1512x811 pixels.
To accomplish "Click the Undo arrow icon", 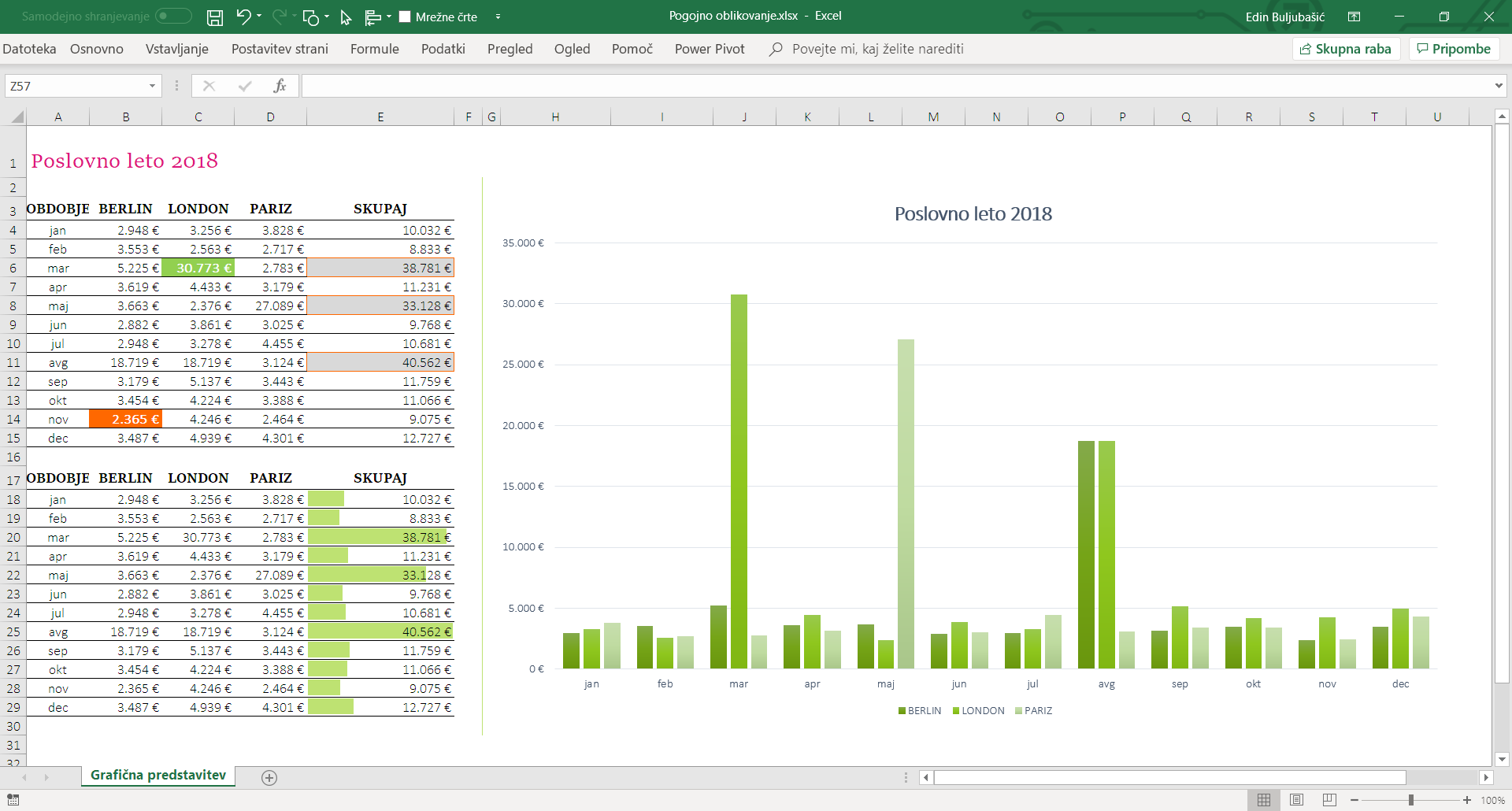I will pos(243,17).
